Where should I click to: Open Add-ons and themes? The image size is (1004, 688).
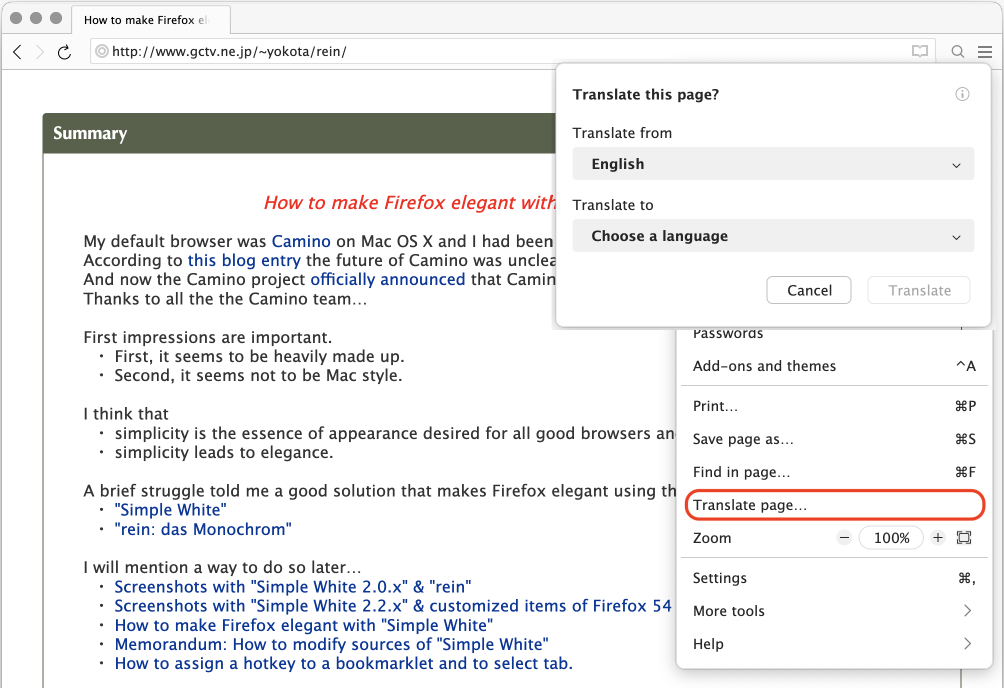coord(764,366)
